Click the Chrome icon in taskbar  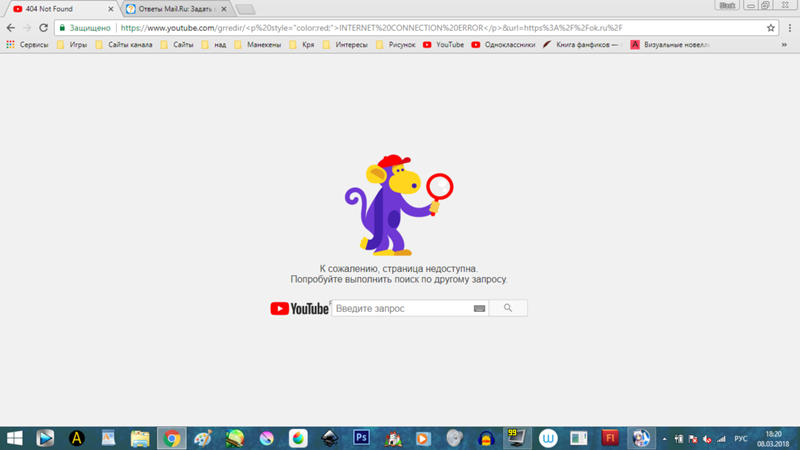(x=171, y=438)
